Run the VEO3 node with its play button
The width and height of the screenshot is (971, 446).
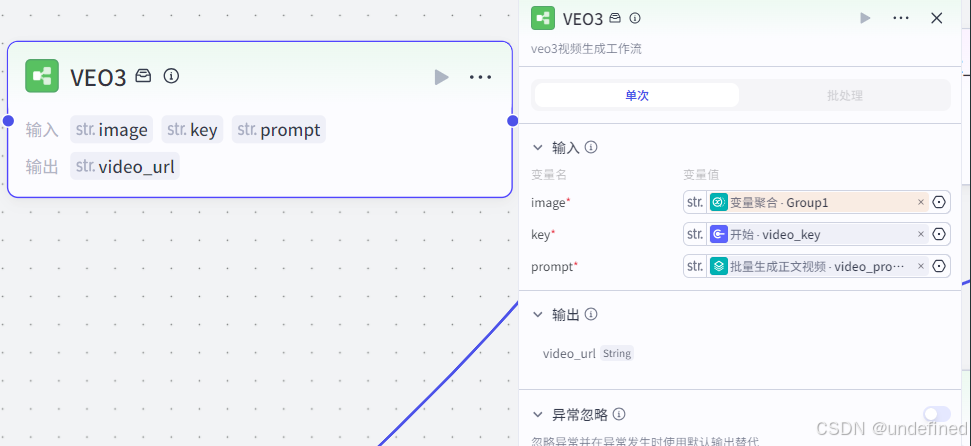point(441,77)
